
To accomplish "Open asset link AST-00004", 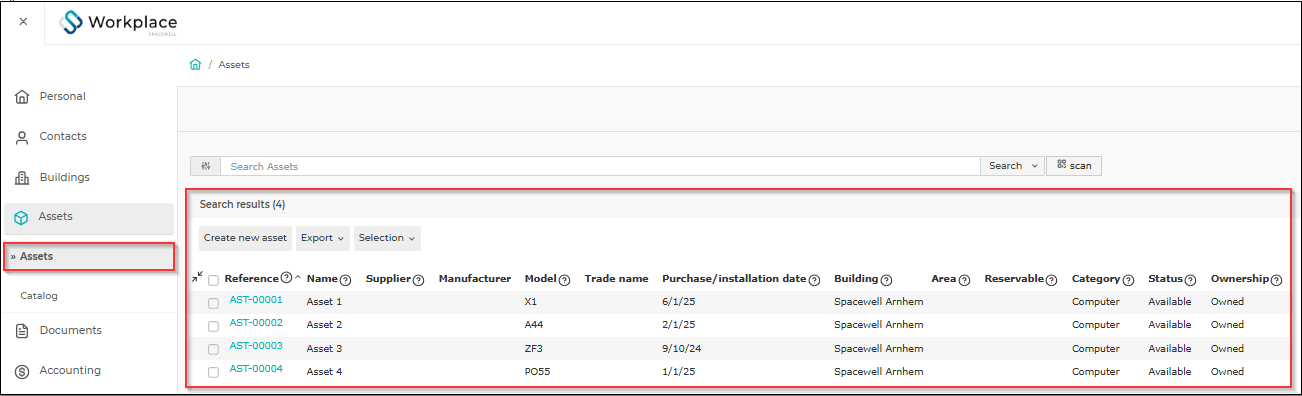I will [256, 369].
